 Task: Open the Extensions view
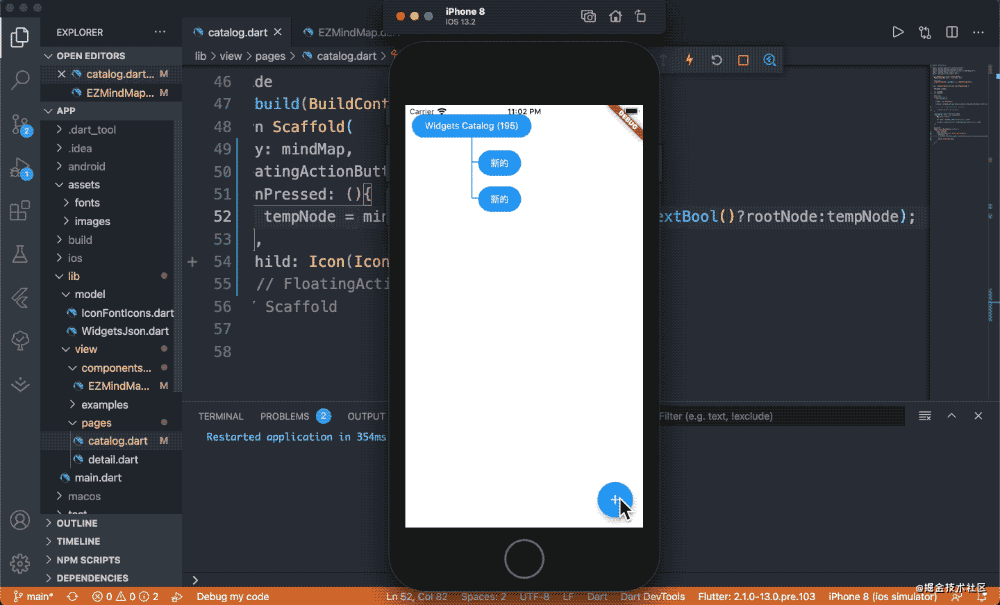(20, 210)
